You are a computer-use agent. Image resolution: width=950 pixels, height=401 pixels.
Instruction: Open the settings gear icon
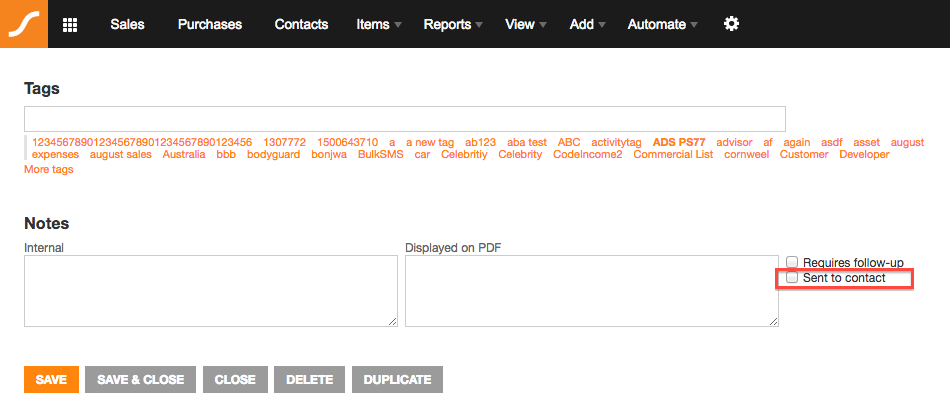732,24
